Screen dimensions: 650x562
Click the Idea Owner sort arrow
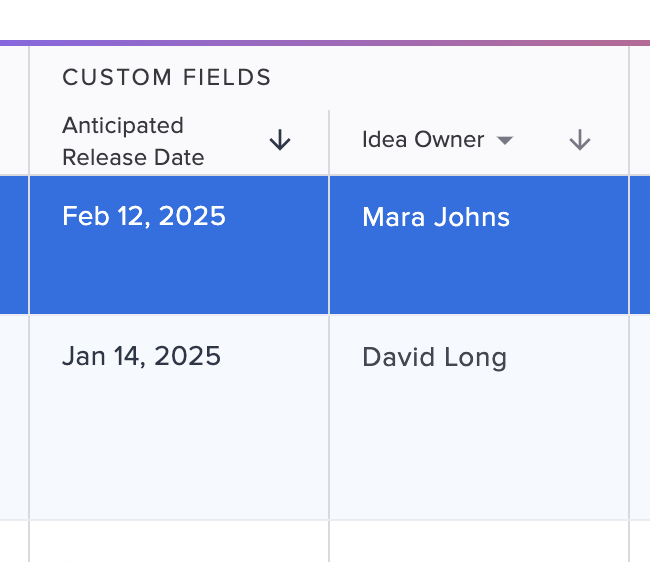click(x=580, y=140)
